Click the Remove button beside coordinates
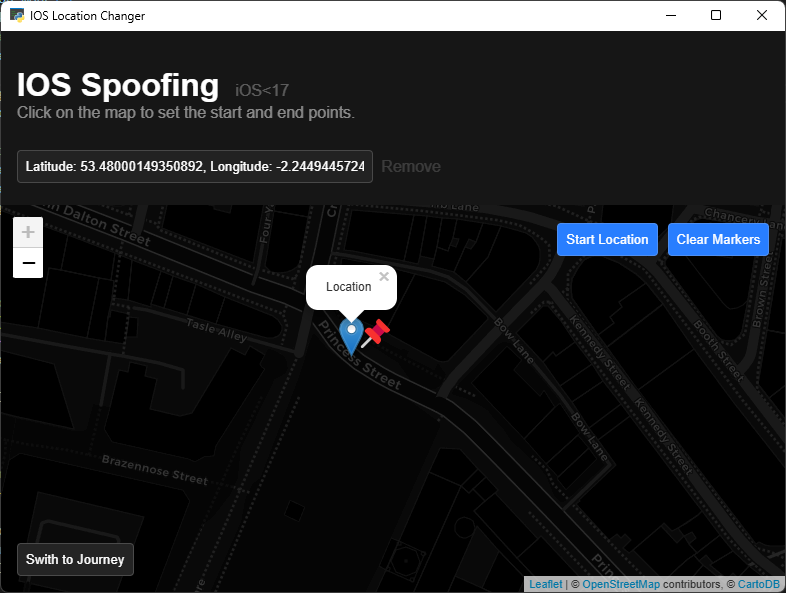 (x=411, y=166)
